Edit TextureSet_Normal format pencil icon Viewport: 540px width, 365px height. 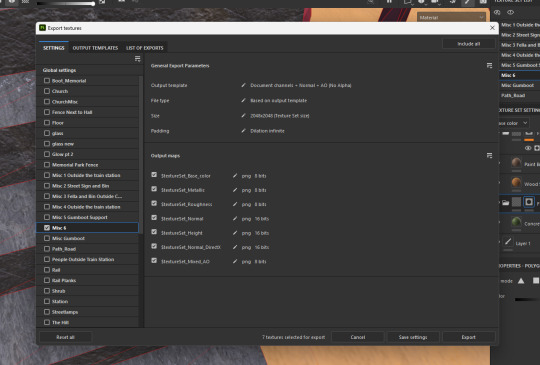(x=235, y=219)
